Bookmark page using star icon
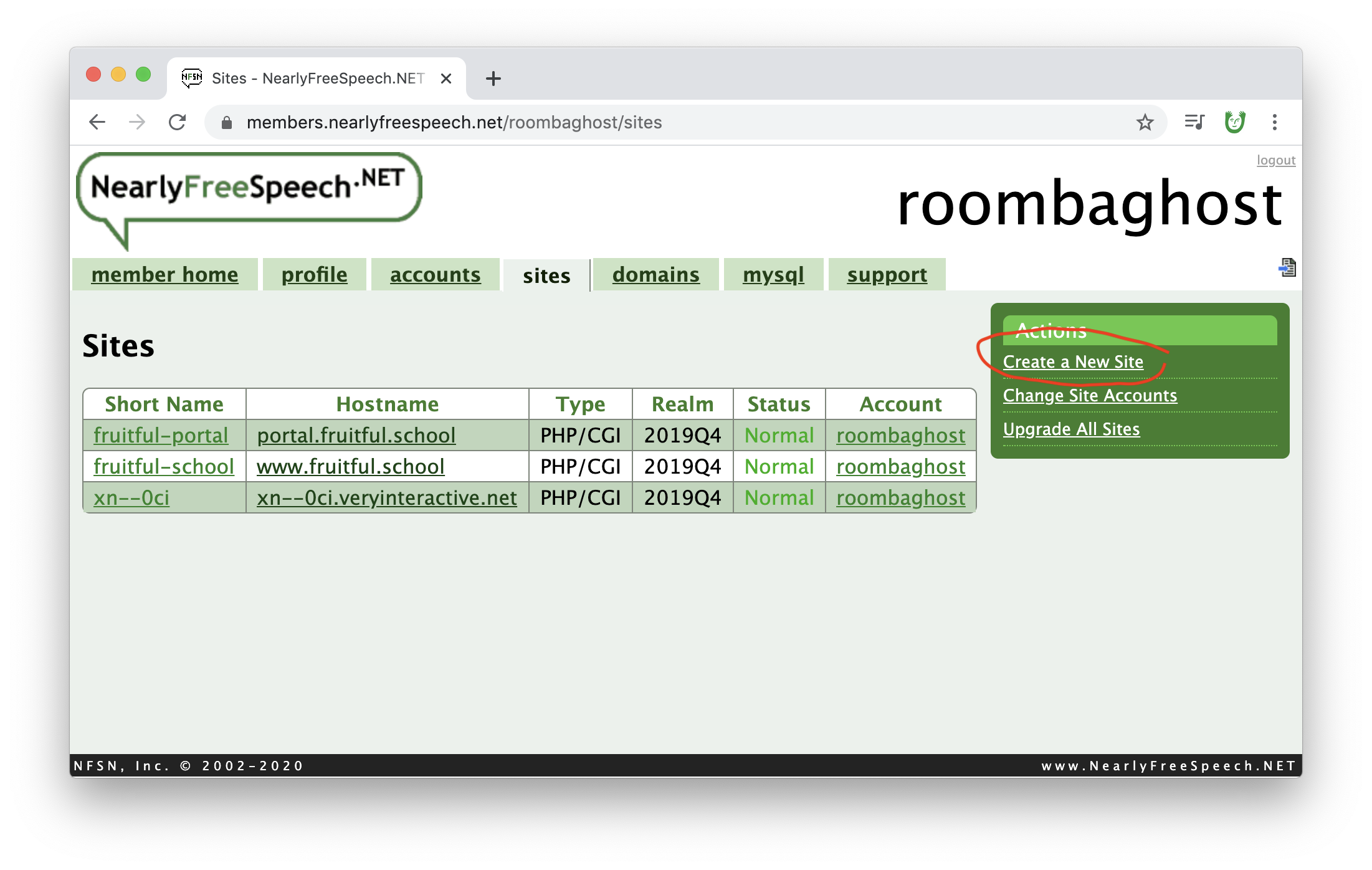 point(1145,122)
